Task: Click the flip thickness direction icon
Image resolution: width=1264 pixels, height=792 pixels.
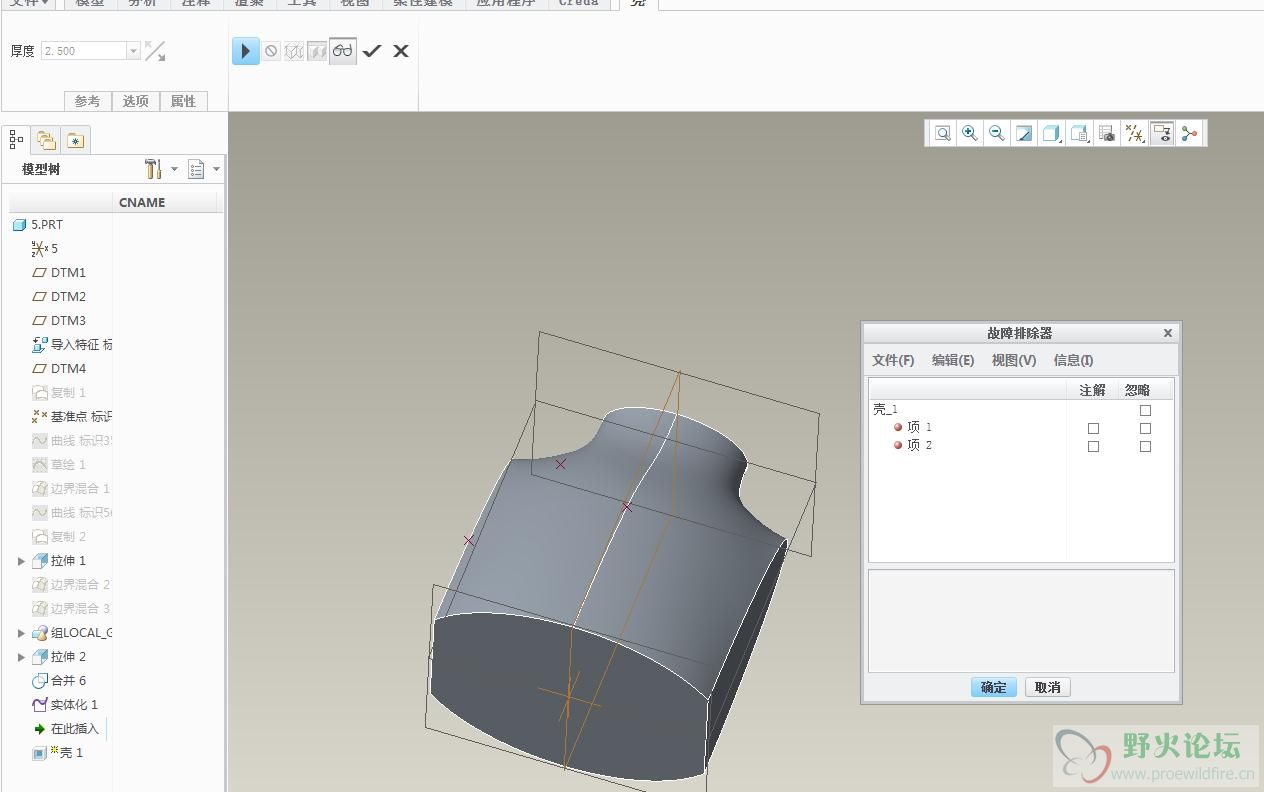Action: (x=155, y=51)
